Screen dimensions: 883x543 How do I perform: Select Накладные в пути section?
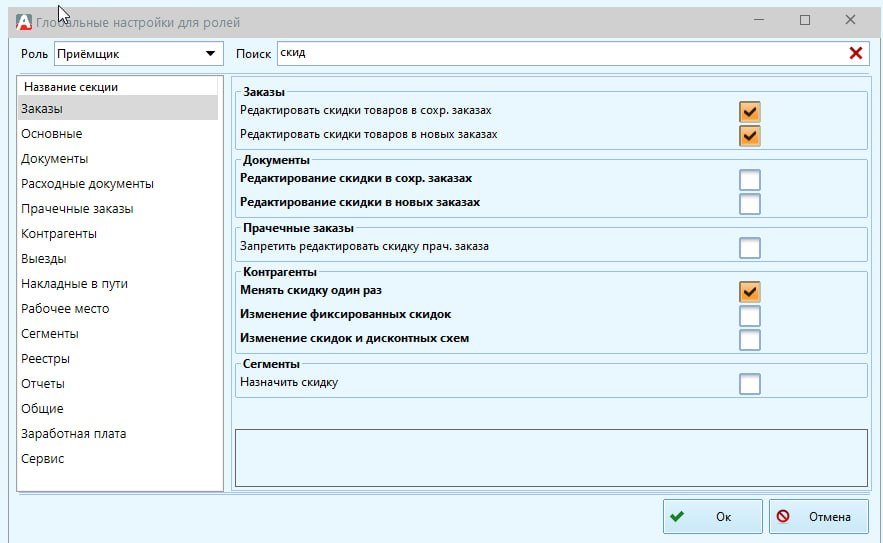tap(118, 283)
